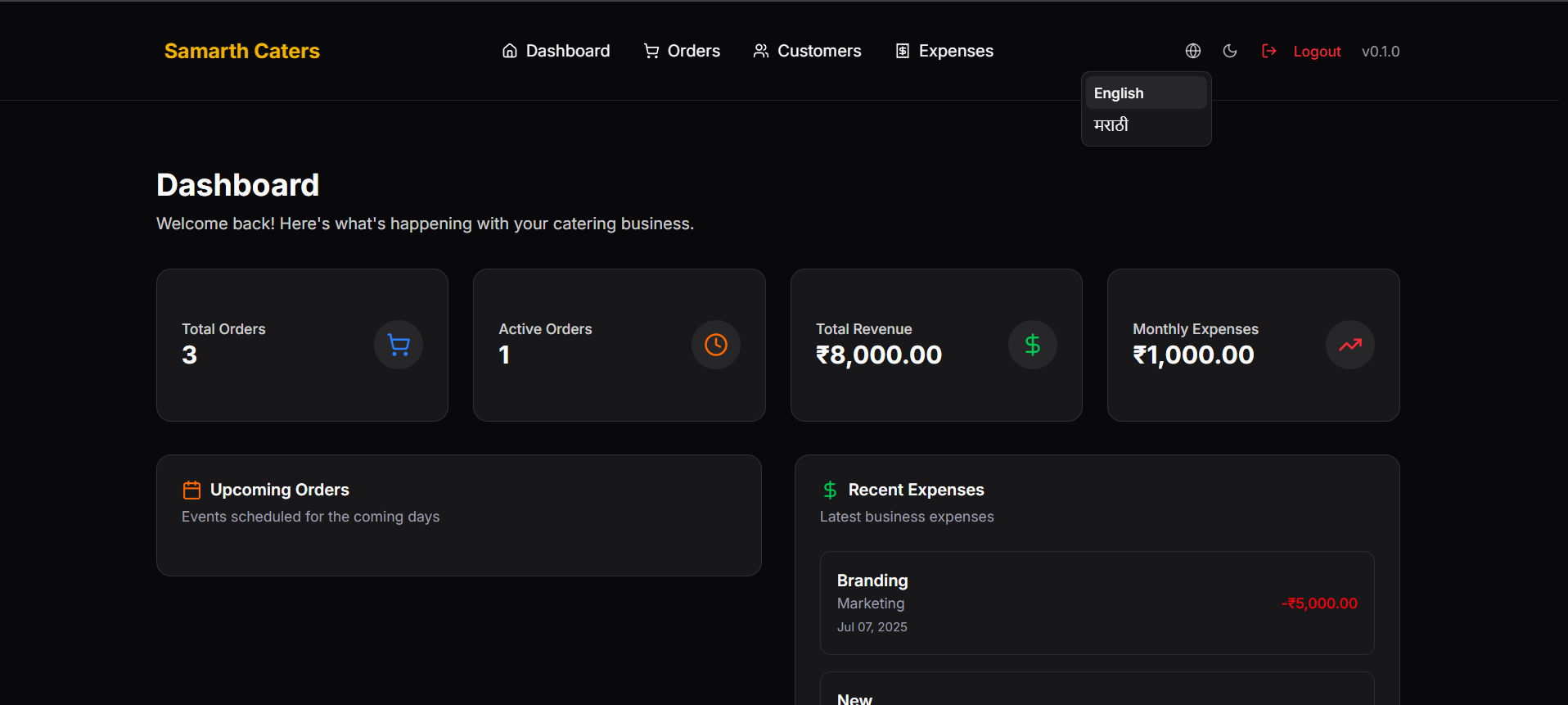Click the dollar icon on Total Revenue card
The height and width of the screenshot is (705, 1568).
[1032, 345]
